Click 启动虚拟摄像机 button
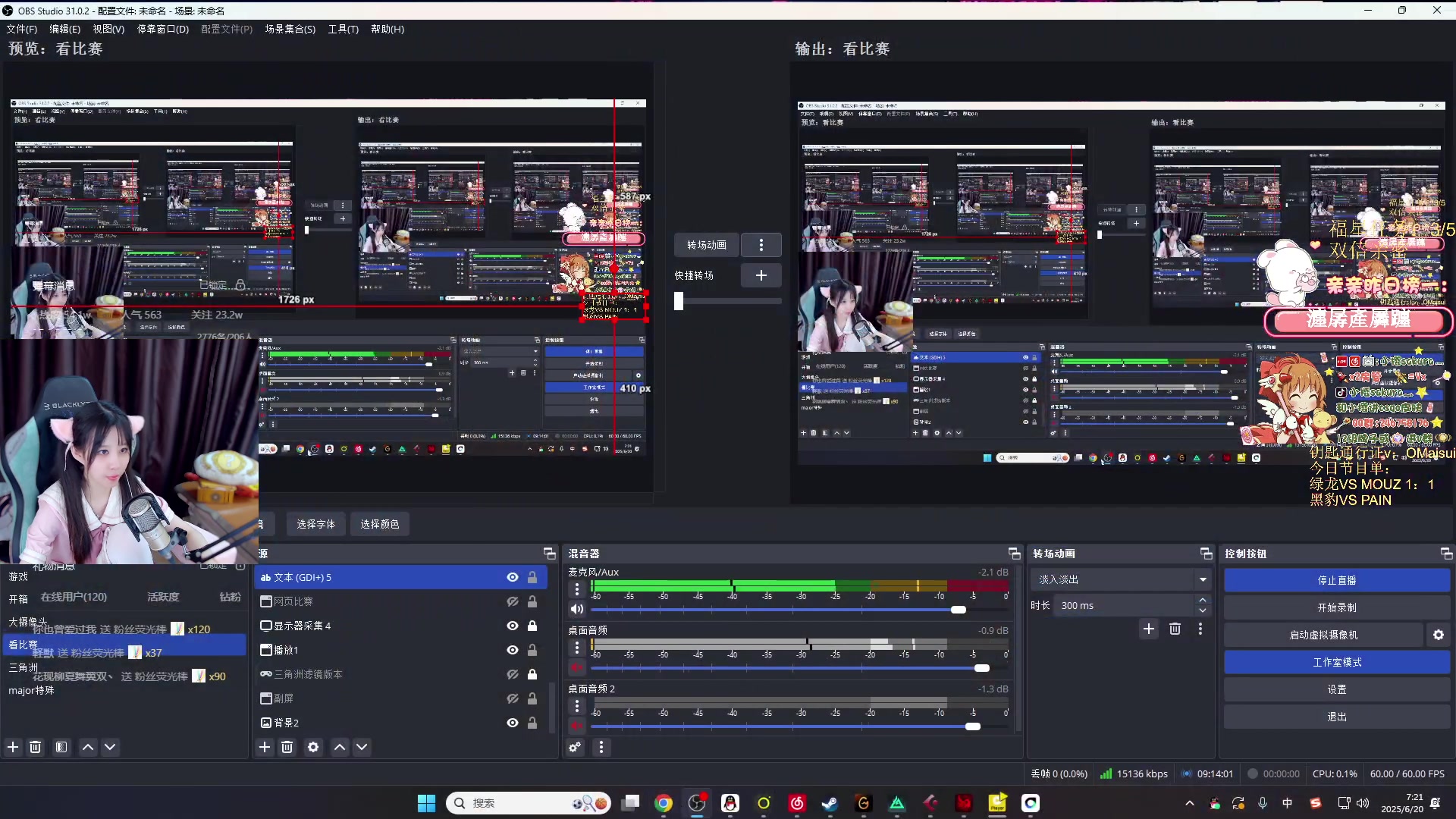The height and width of the screenshot is (819, 1456). point(1323,635)
